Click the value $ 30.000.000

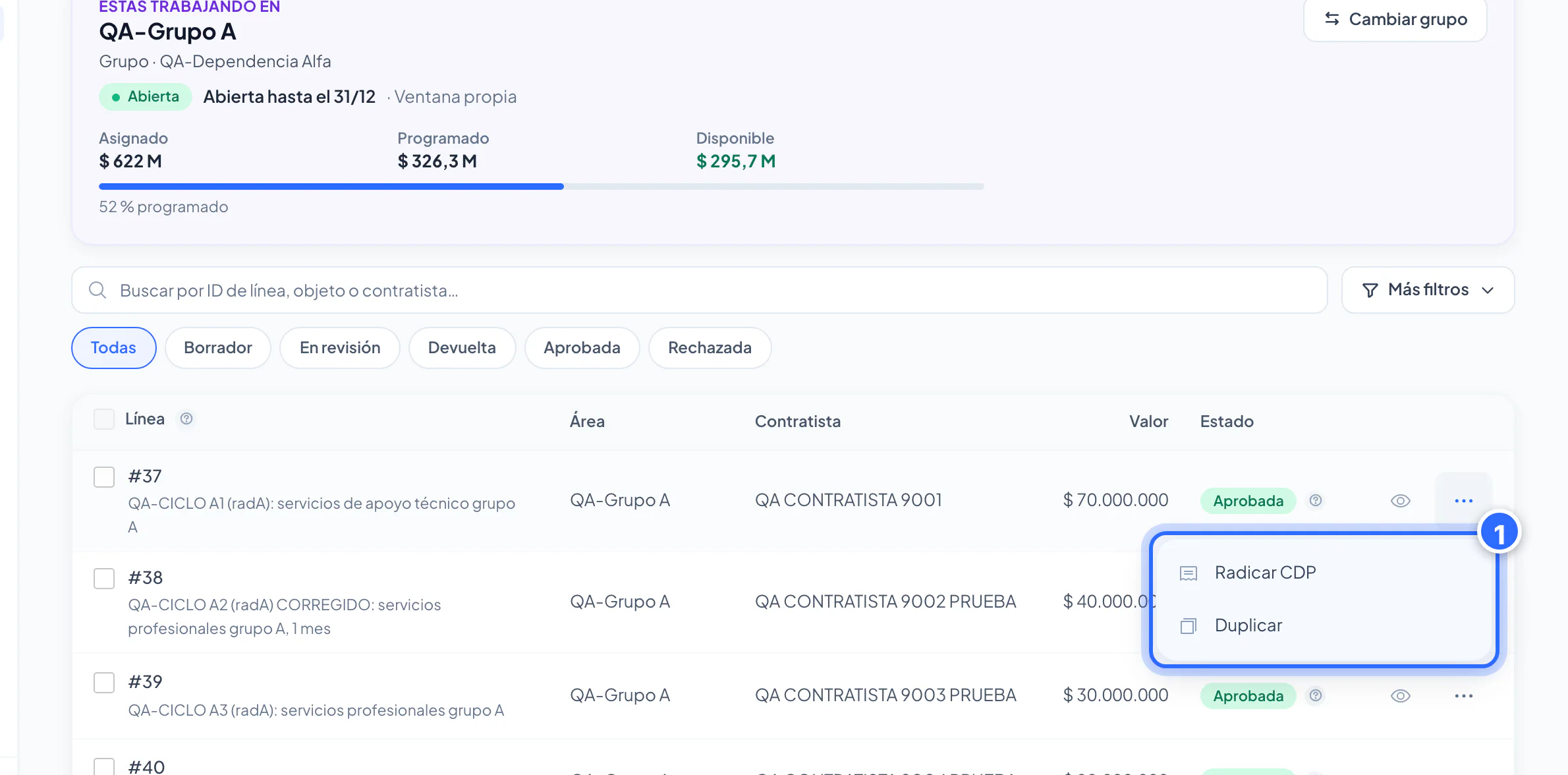[x=1115, y=695]
